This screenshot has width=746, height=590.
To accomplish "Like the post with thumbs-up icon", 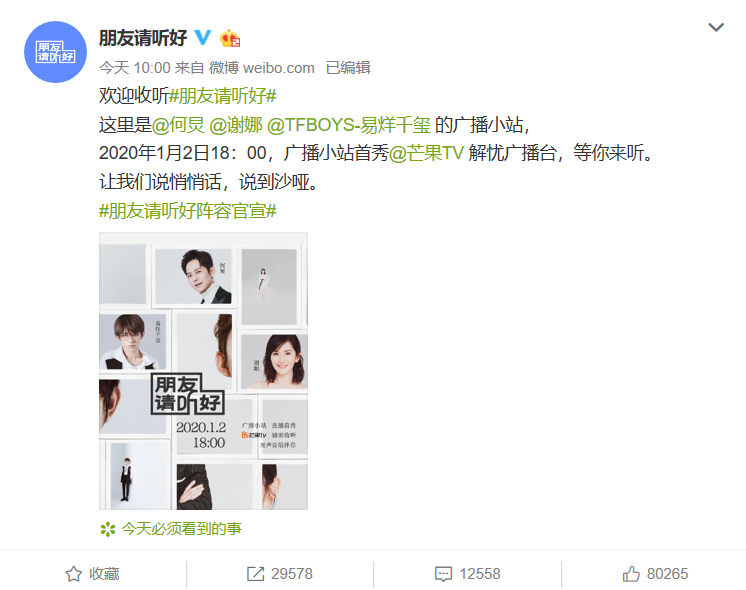I will pos(631,574).
